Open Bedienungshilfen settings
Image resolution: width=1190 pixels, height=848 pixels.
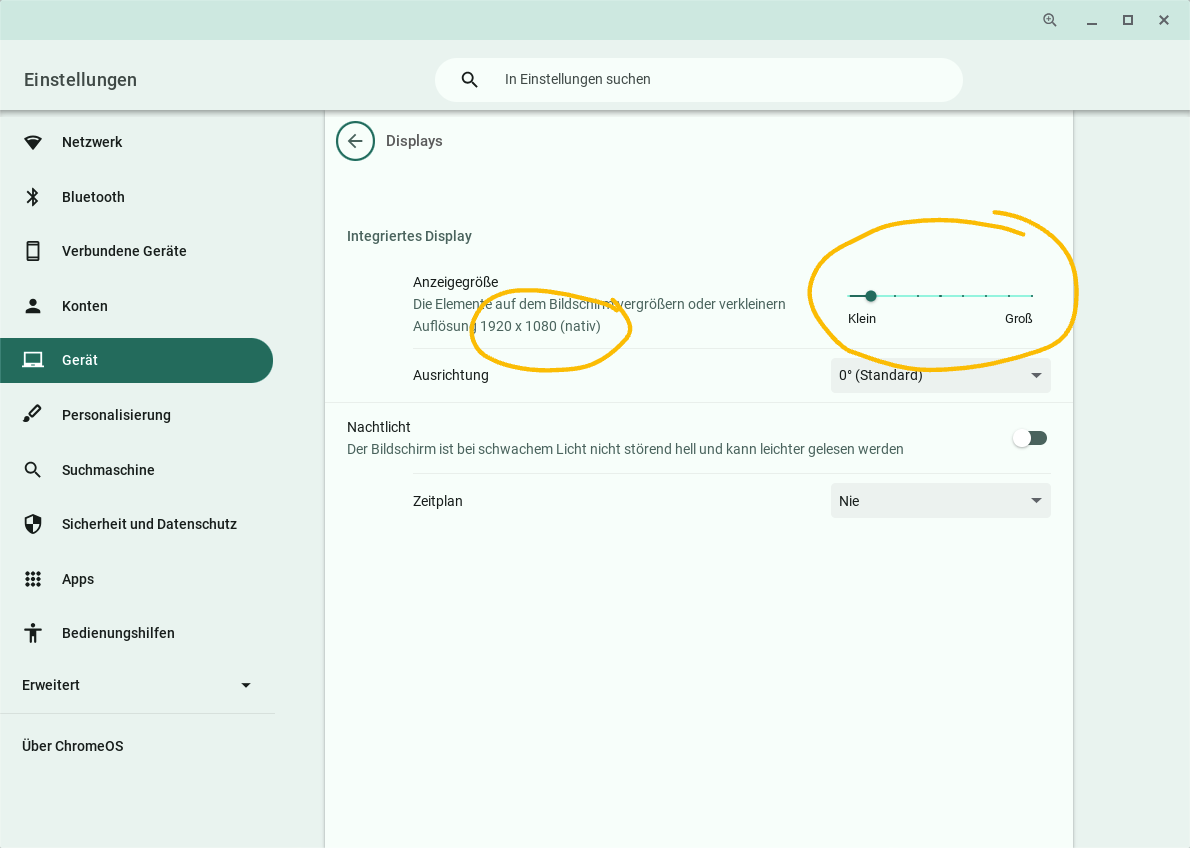pos(137,633)
